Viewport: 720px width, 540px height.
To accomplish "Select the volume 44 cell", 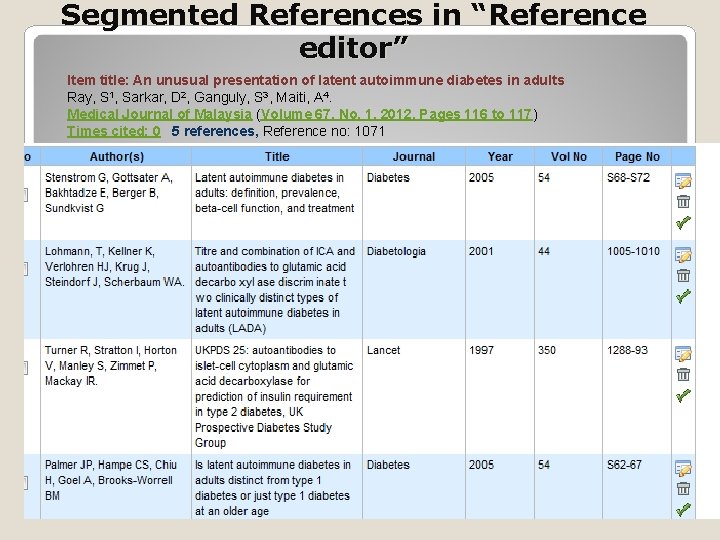I will click(568, 289).
